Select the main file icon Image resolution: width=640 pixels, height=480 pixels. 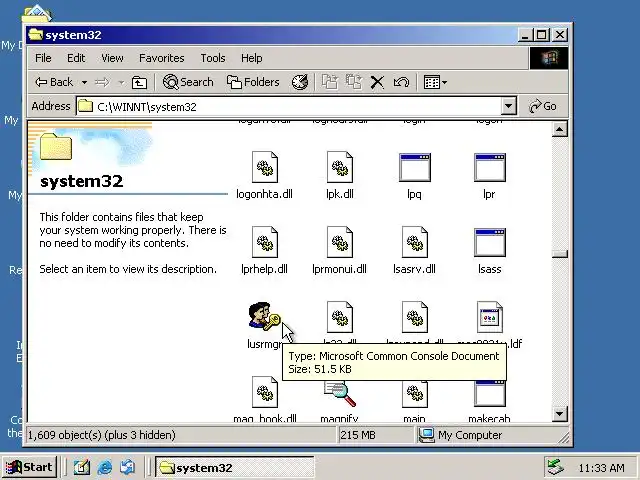click(x=415, y=394)
